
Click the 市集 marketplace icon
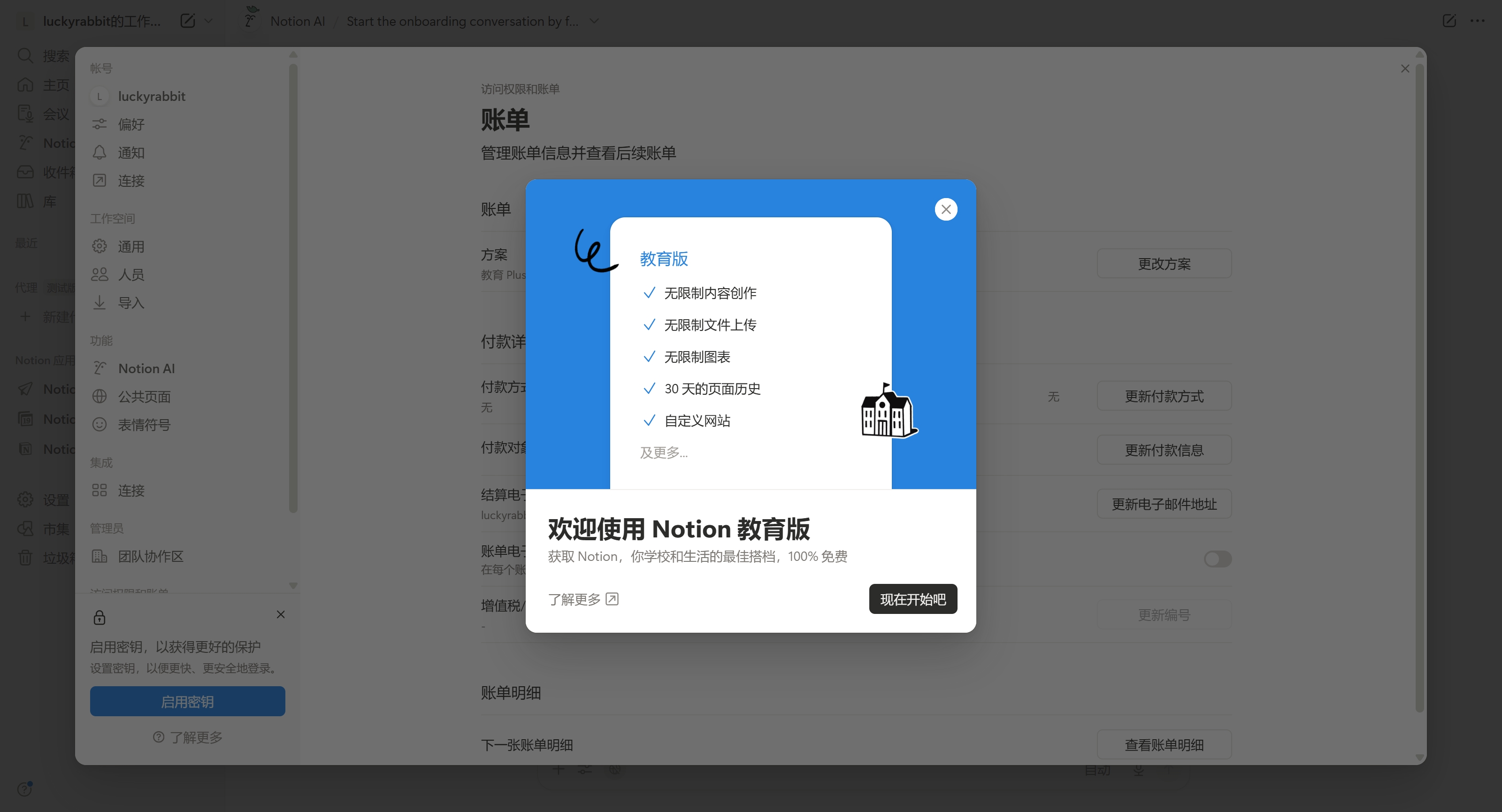pyautogui.click(x=25, y=529)
